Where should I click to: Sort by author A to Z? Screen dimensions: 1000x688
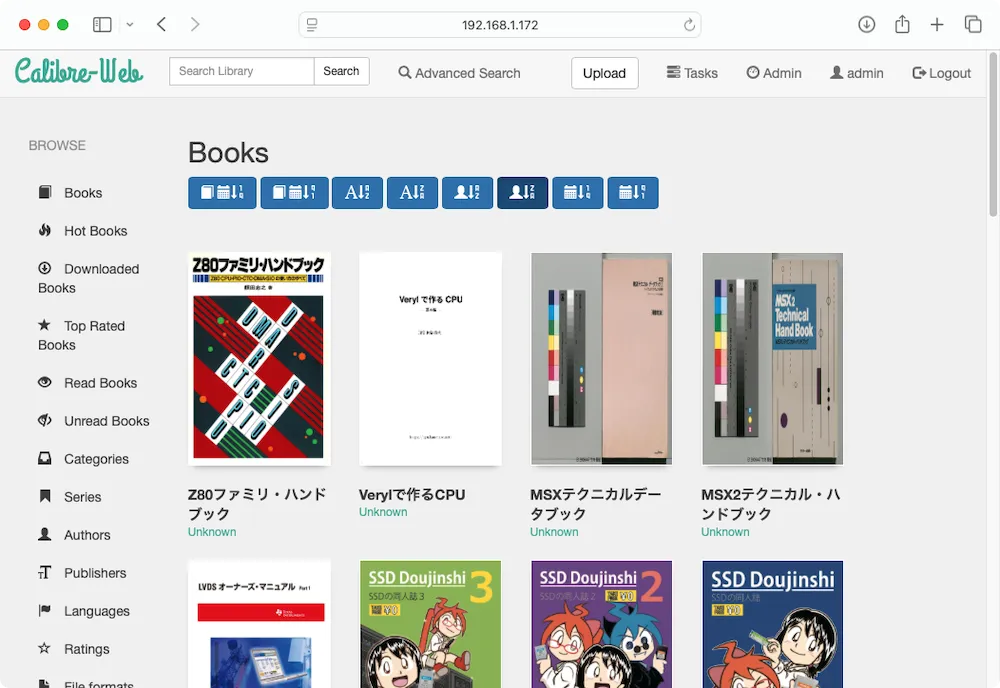tap(467, 193)
